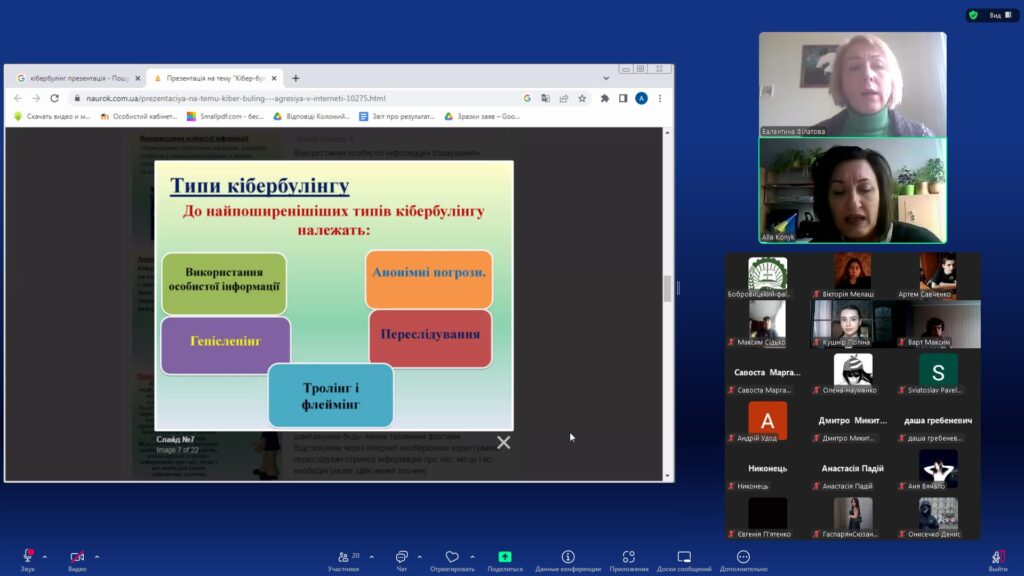
Task: Toggle Chrome side panel icon
Action: click(x=623, y=98)
